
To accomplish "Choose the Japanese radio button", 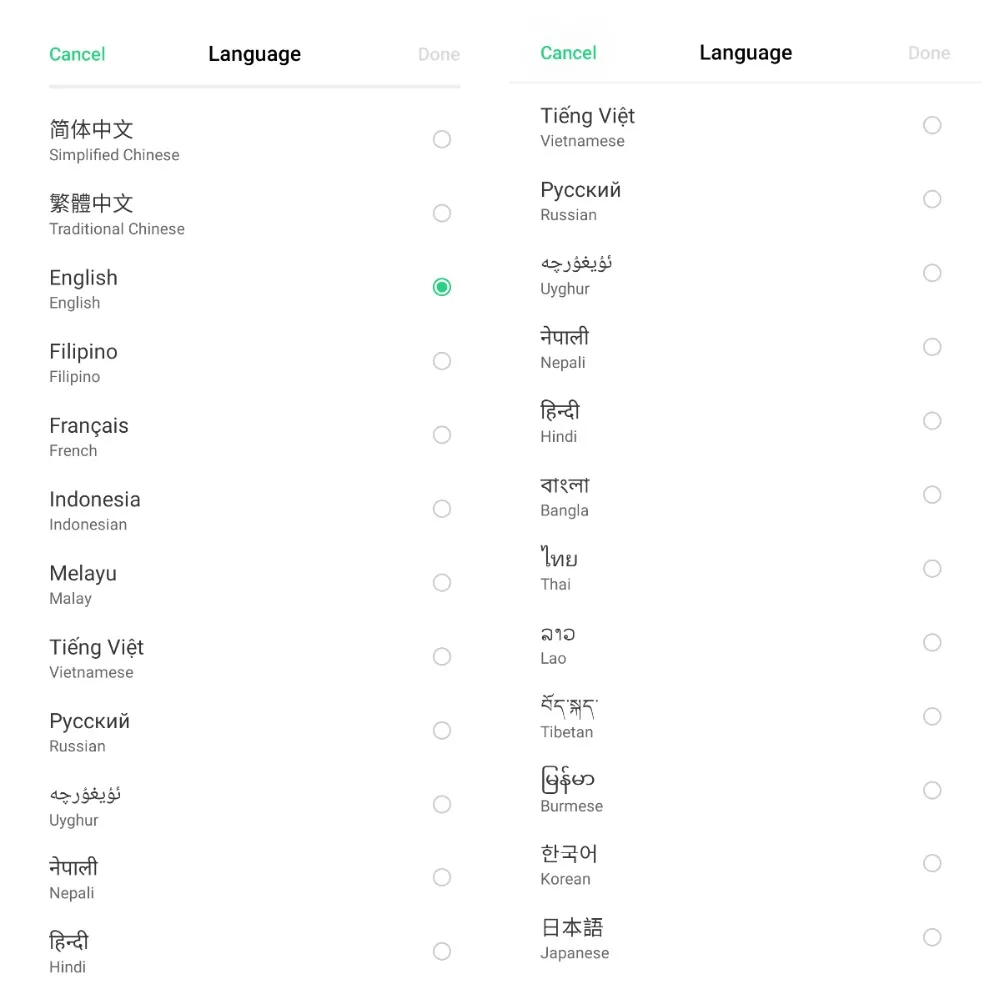I will [x=932, y=938].
